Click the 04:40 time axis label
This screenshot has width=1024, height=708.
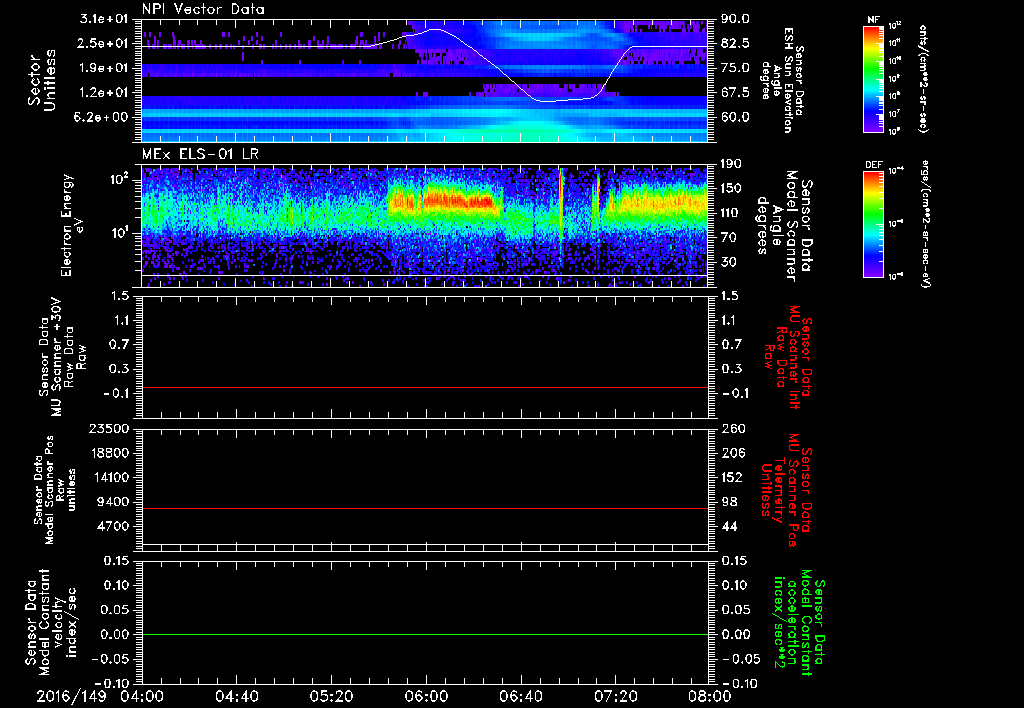click(236, 696)
